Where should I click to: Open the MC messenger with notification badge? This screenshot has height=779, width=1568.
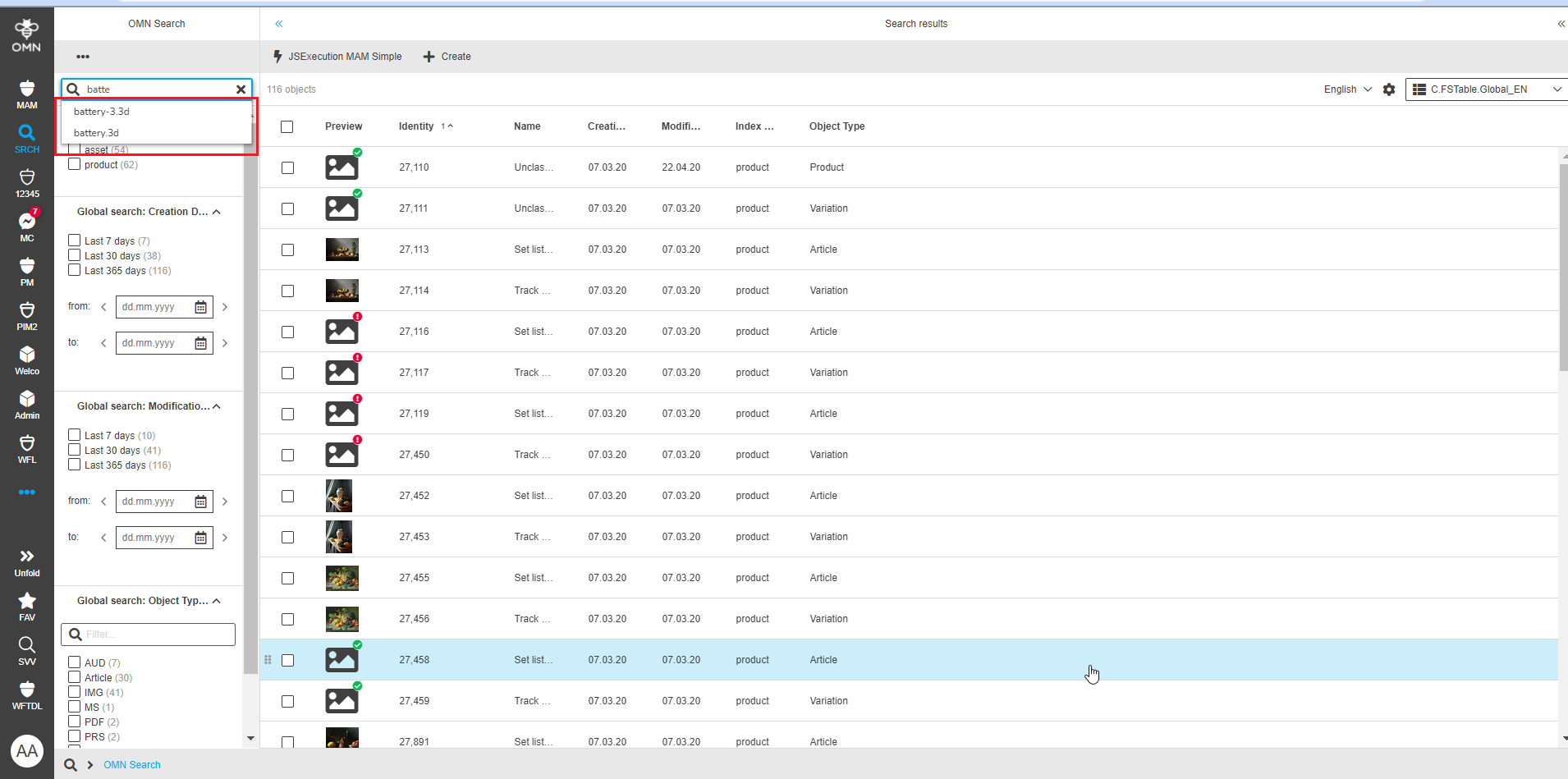(x=26, y=222)
